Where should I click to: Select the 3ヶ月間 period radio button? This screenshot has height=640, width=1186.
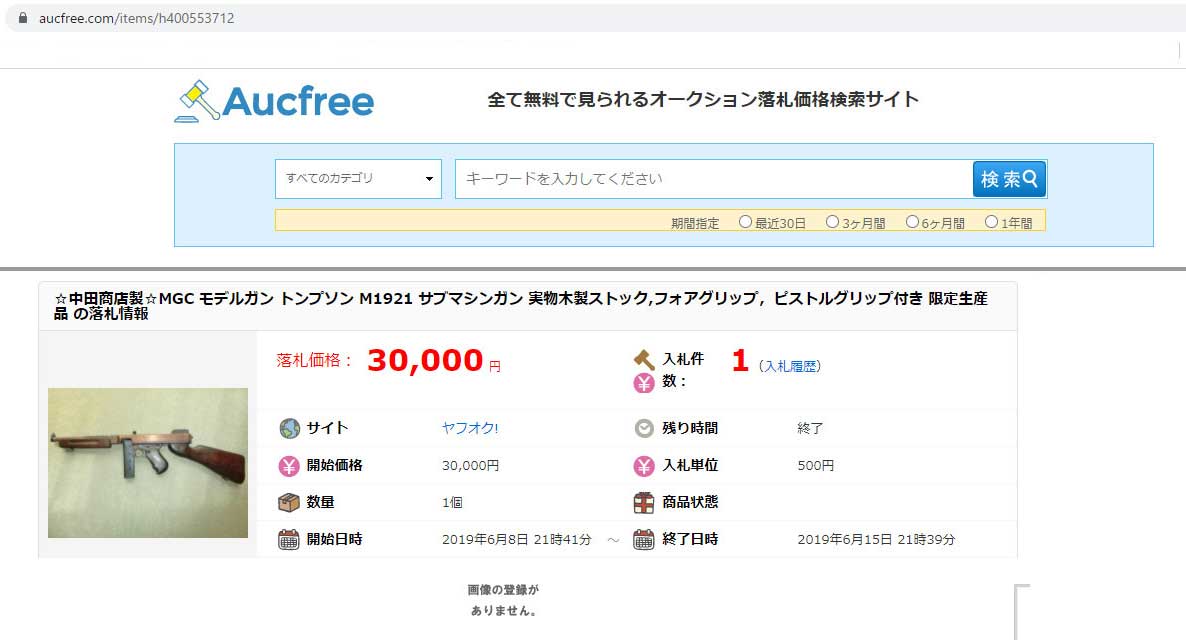(832, 222)
